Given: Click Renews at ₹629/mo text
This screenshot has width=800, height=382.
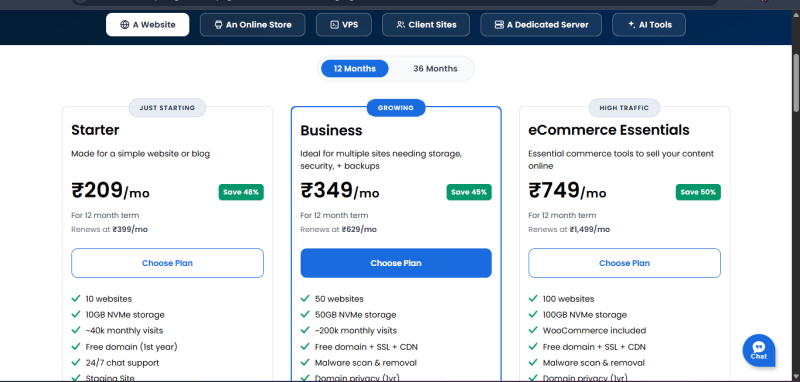Looking at the screenshot, I should pos(338,230).
